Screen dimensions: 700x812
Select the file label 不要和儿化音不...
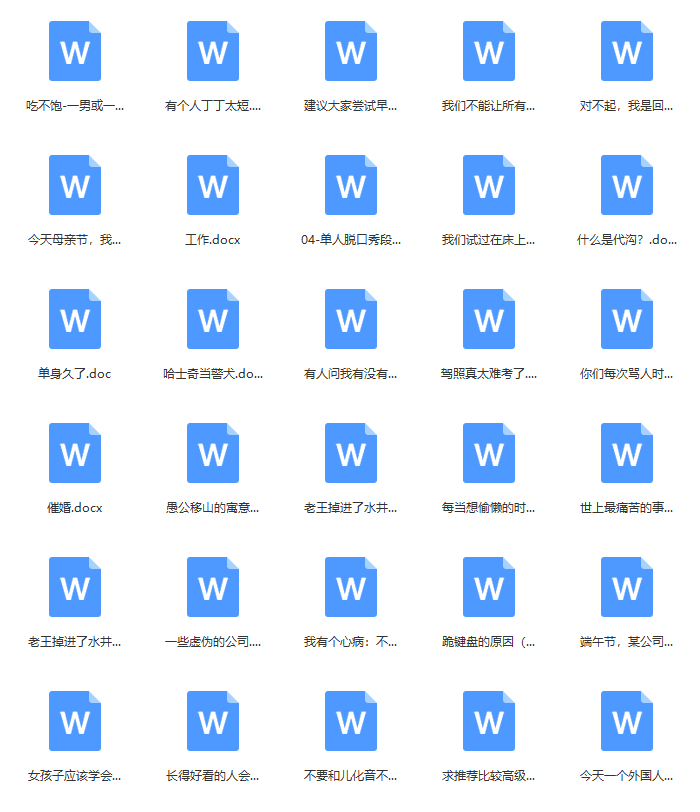[351, 776]
